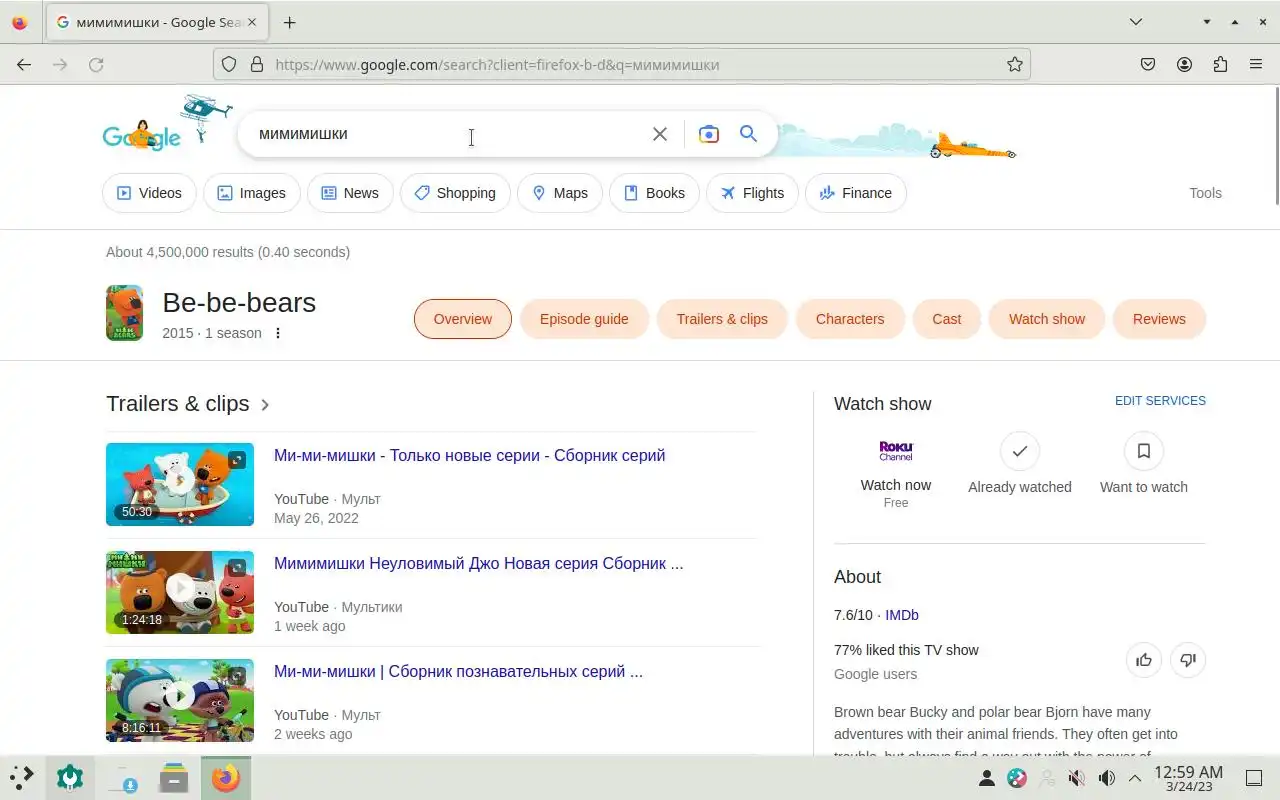Filter results by Images
The image size is (1280, 800).
click(252, 193)
